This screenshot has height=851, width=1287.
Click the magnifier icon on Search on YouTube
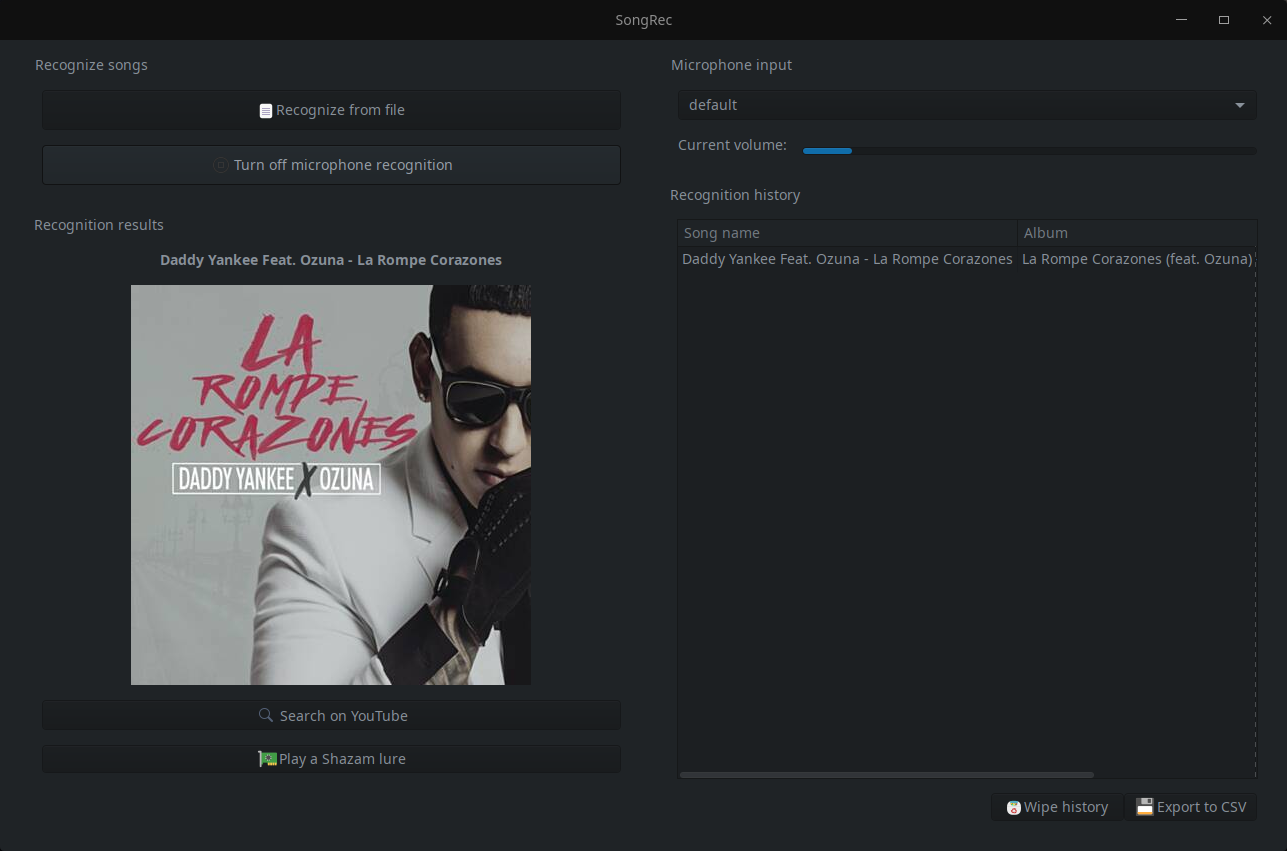point(266,715)
